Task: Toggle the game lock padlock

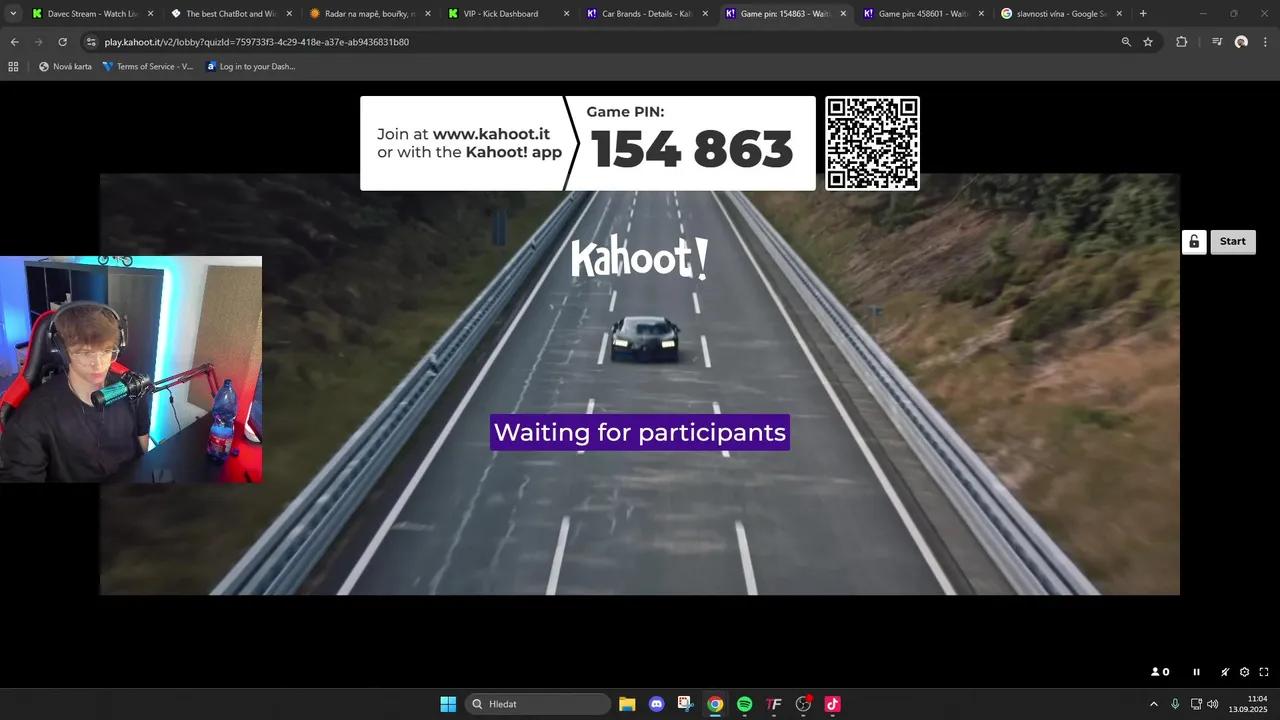Action: click(1194, 242)
